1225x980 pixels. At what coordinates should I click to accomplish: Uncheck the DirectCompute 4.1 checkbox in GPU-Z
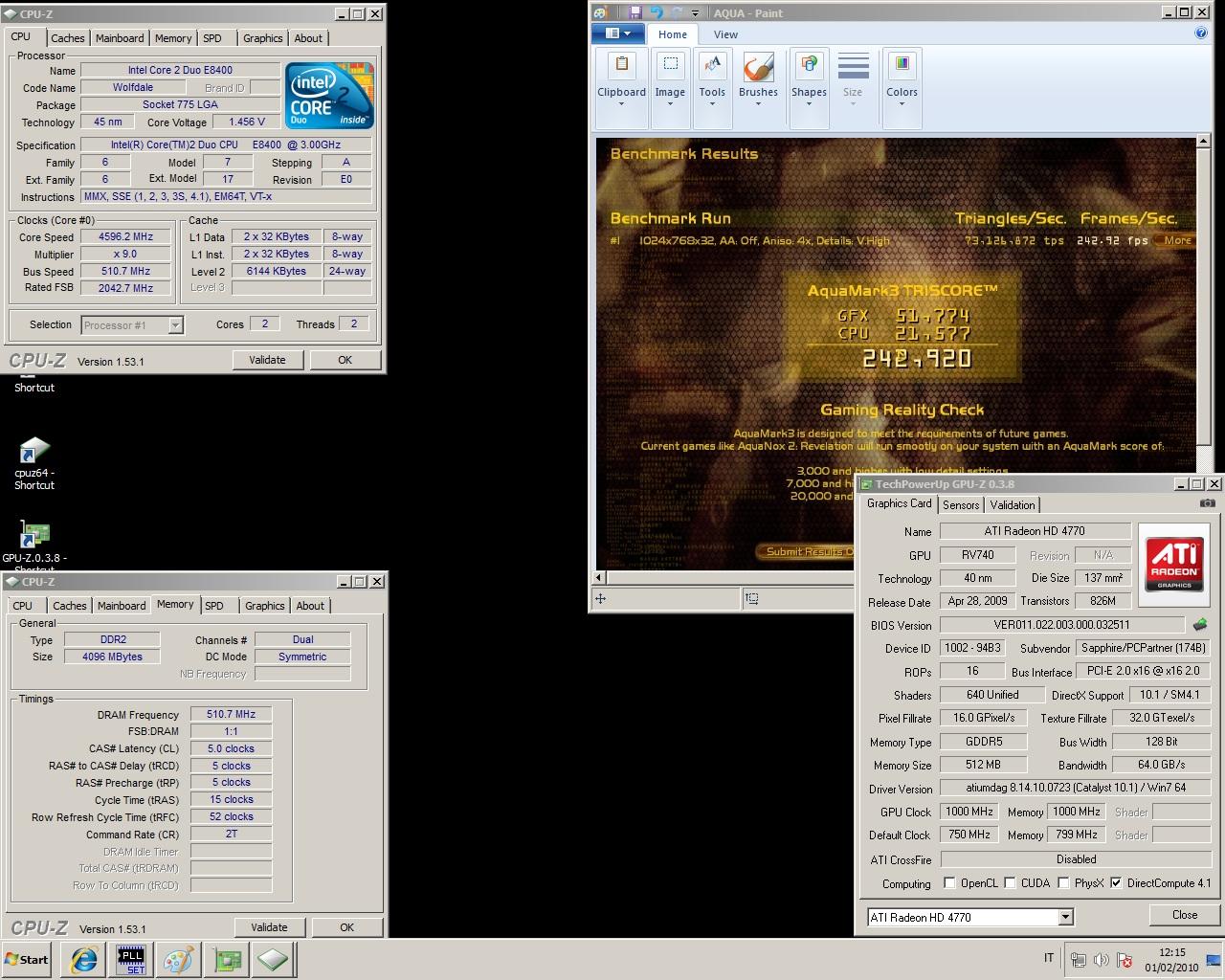(x=1116, y=883)
